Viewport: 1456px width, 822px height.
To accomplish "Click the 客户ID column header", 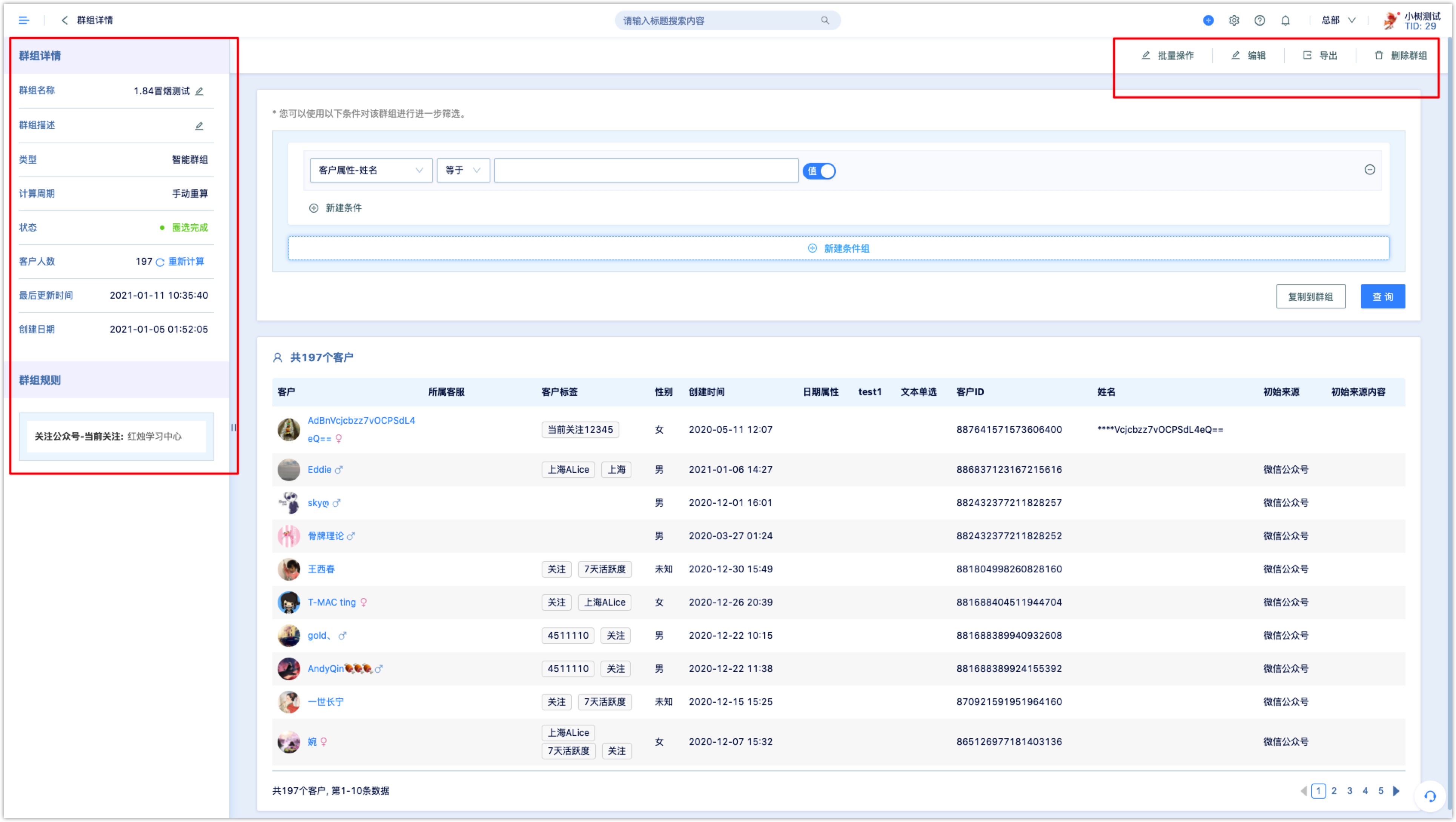I will (x=969, y=391).
